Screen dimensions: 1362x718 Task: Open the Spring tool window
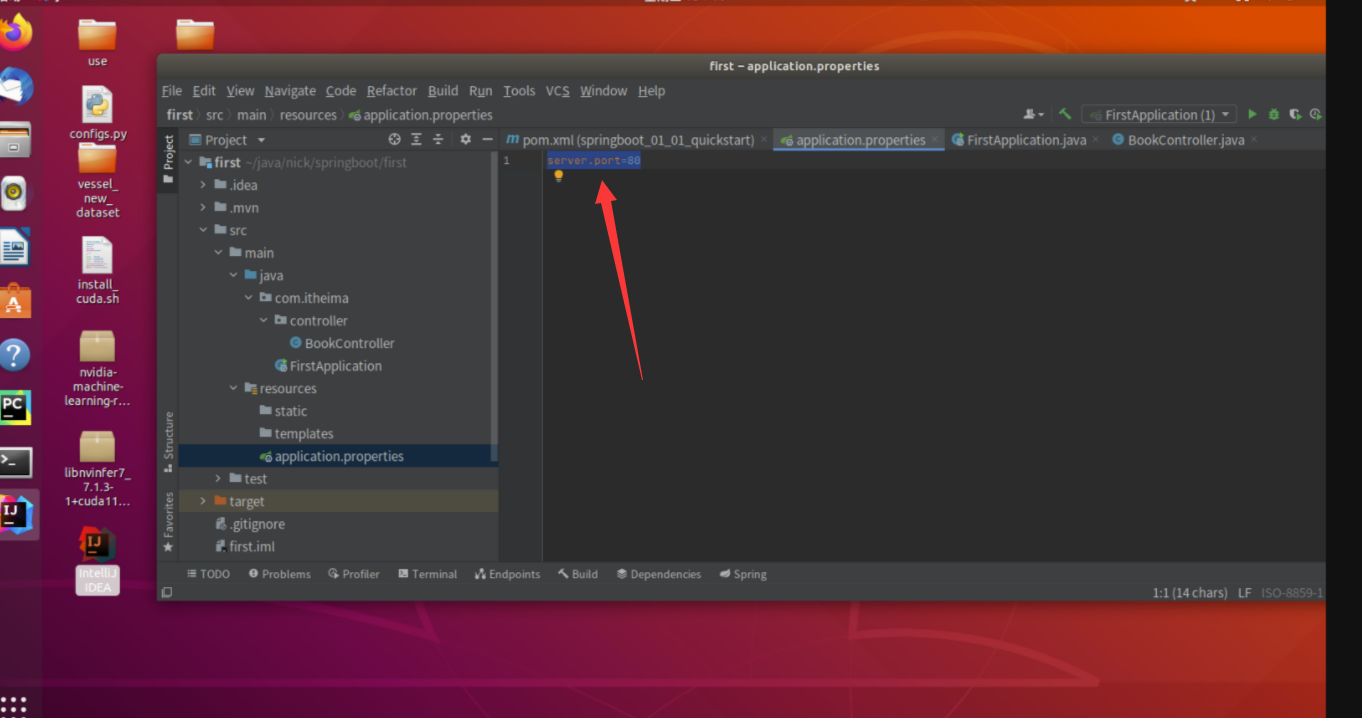point(742,574)
